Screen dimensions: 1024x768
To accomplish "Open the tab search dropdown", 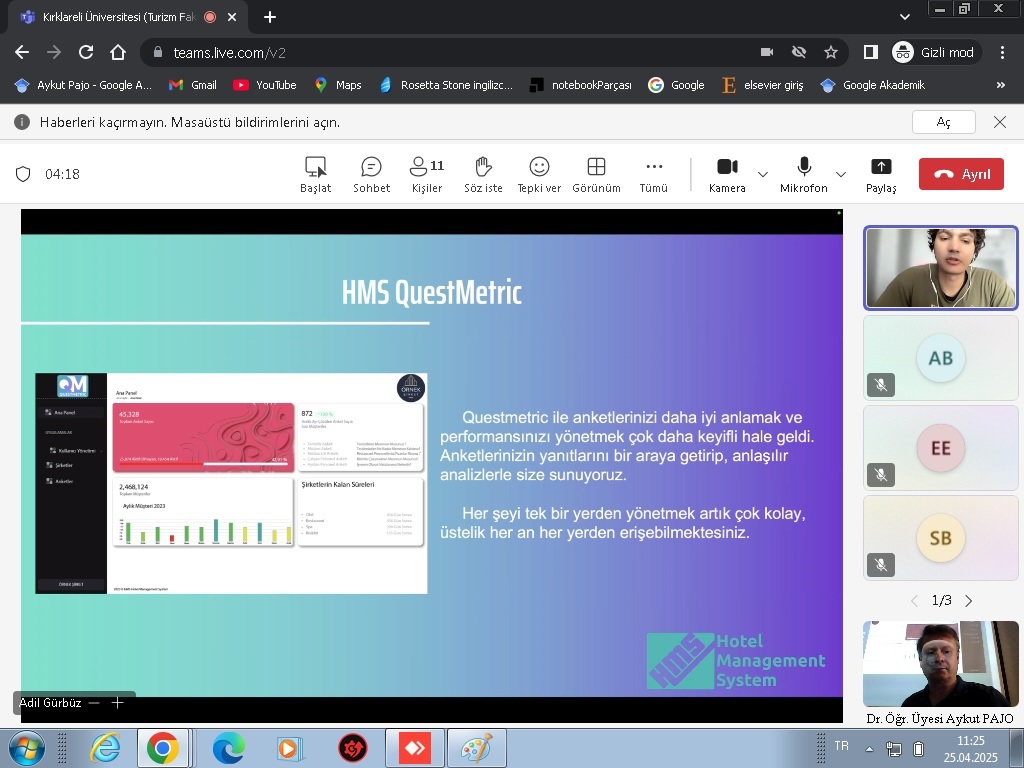I will [904, 17].
